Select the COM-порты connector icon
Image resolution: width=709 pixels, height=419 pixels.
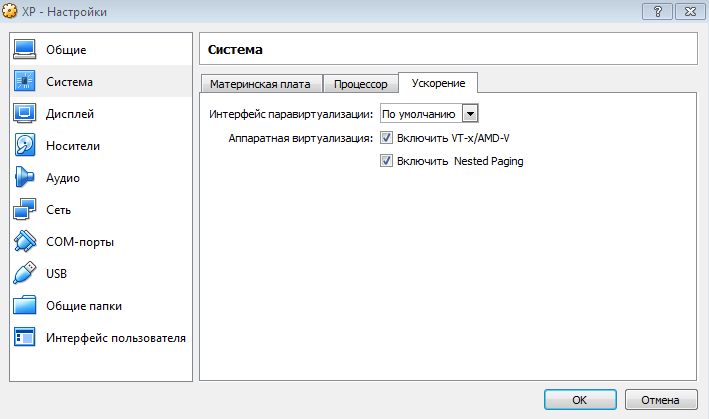tap(25, 242)
